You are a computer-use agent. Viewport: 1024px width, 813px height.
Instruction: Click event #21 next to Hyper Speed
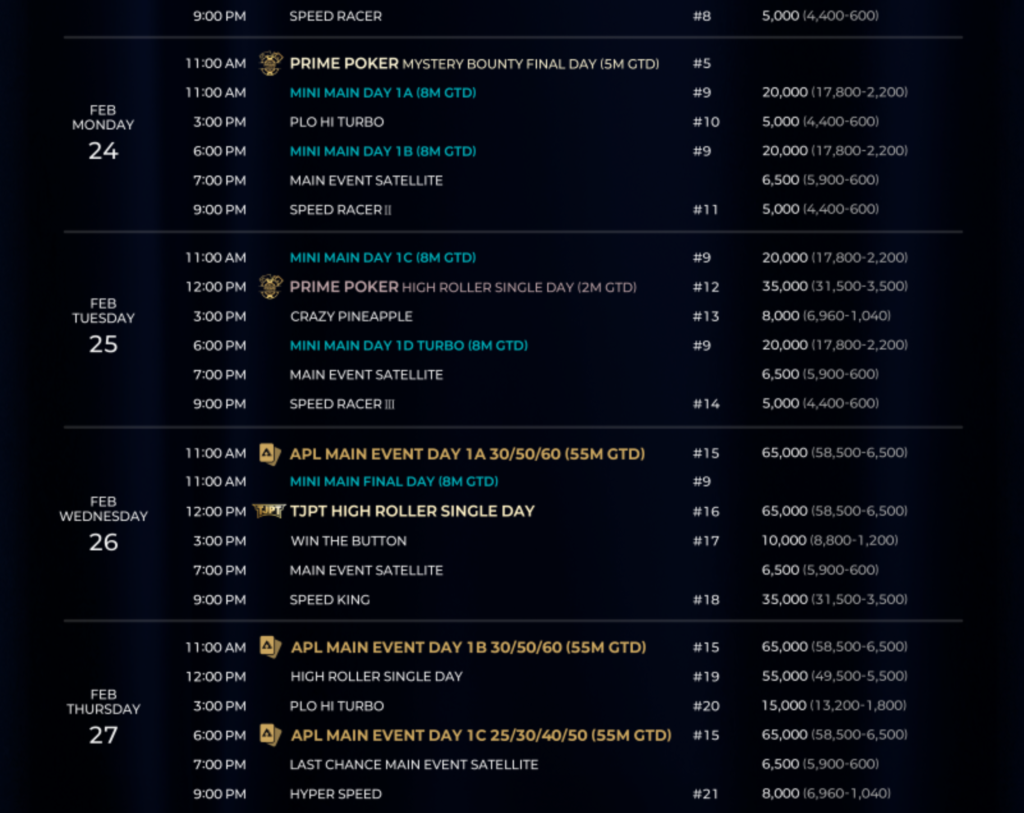point(707,794)
